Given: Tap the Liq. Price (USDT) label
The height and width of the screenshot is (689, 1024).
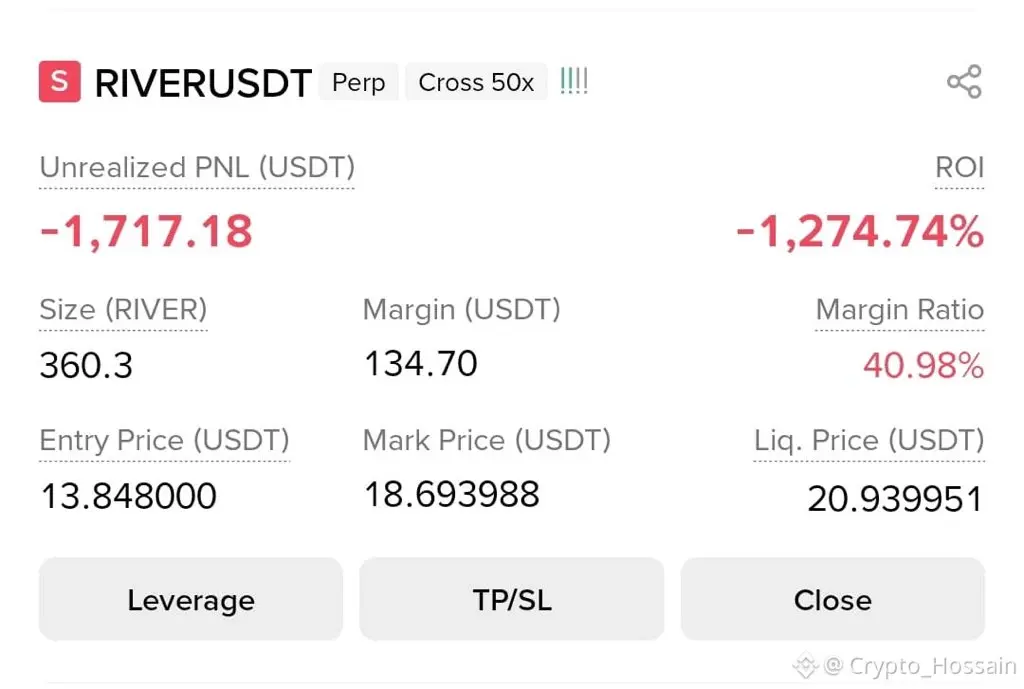Looking at the screenshot, I should [868, 440].
